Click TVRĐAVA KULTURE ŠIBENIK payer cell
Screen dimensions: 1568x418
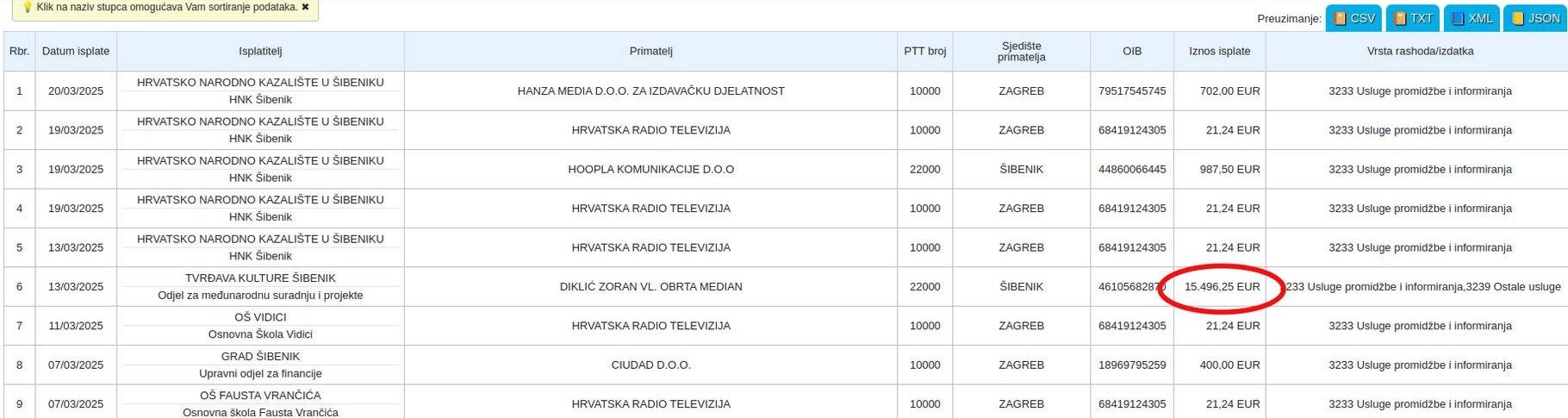pyautogui.click(x=260, y=278)
